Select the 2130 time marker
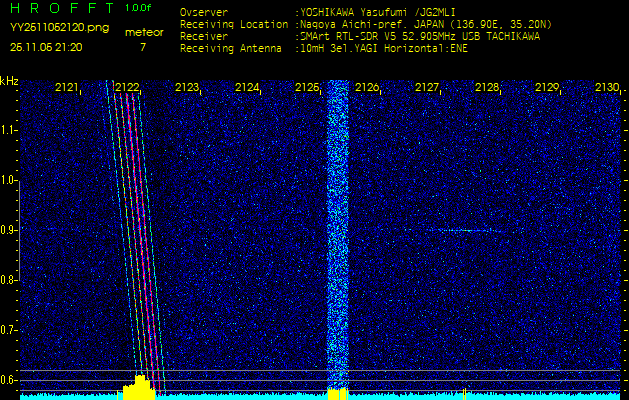 (606, 89)
